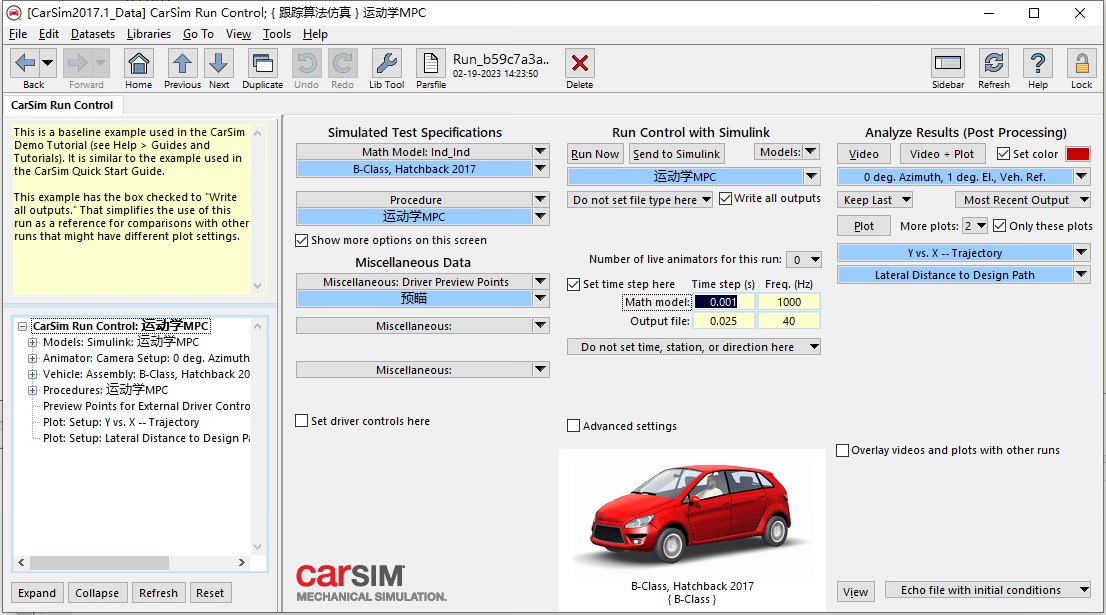Viewport: 1106px width, 615px height.
Task: Open Echo file with initial conditions dropdown
Action: click(x=987, y=590)
